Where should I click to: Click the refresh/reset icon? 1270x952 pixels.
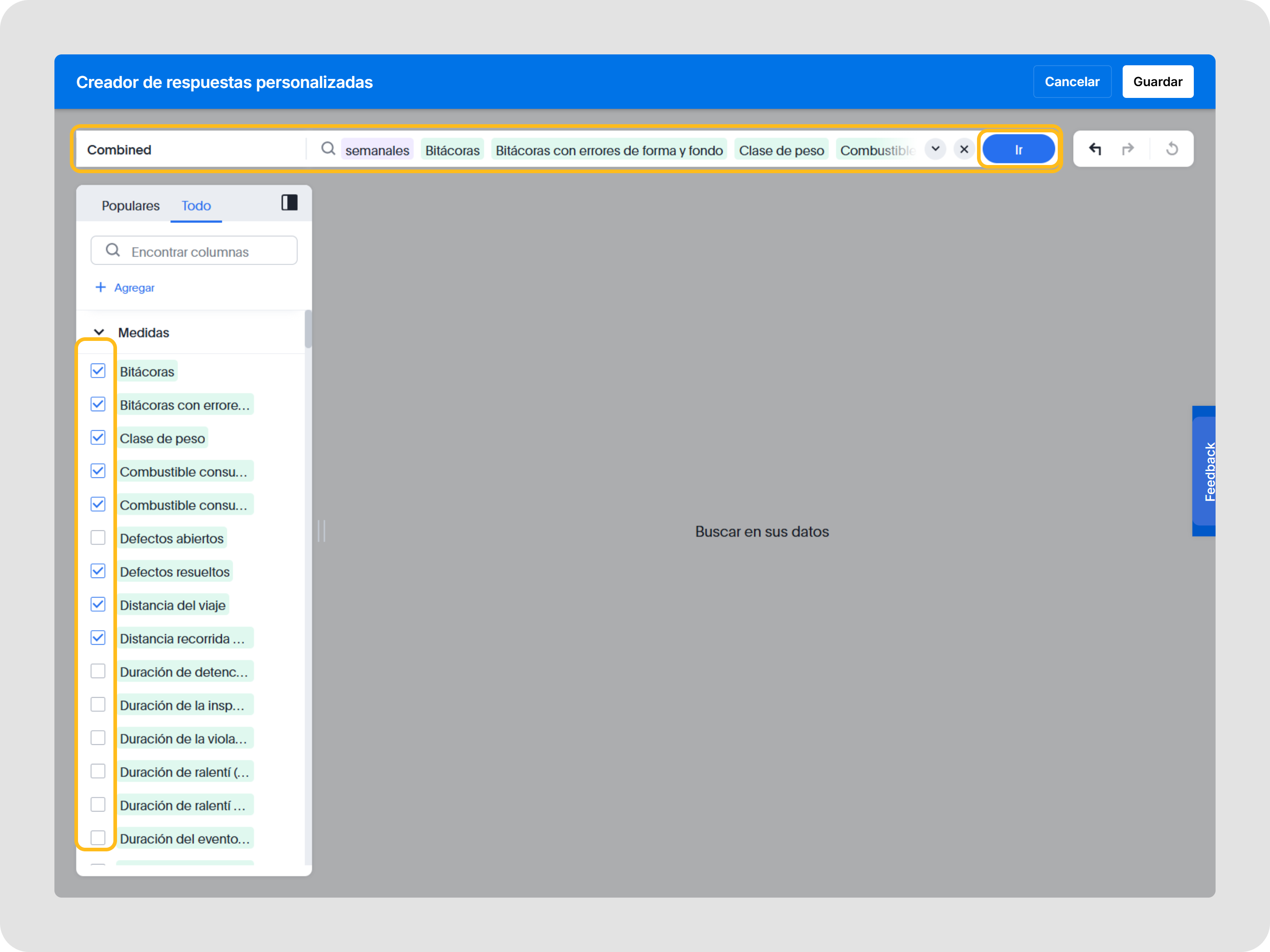[1172, 149]
